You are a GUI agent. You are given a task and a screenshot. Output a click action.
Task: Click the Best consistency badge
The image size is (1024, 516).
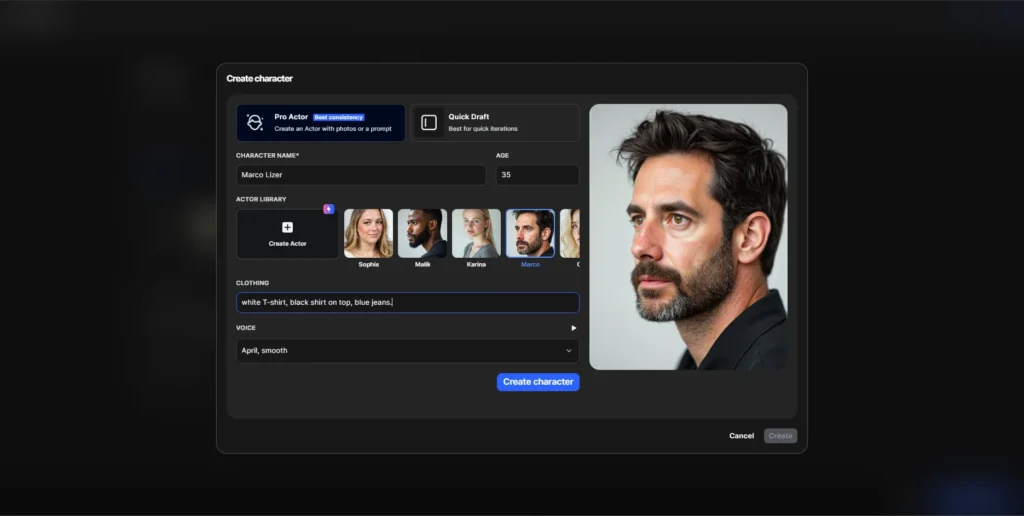click(x=338, y=118)
